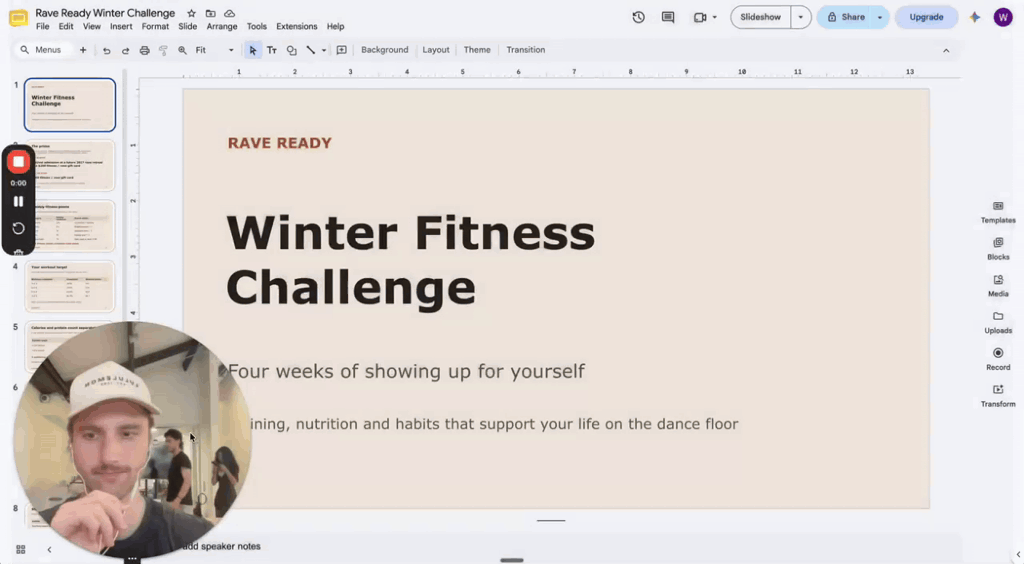Click the Winter Fitness Challenge title text
Viewport: 1024px width, 564px height.
click(410, 260)
